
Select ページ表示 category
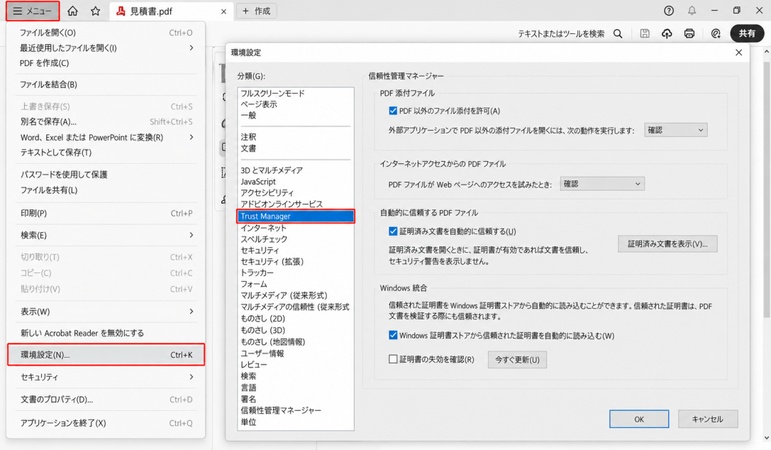[259, 104]
